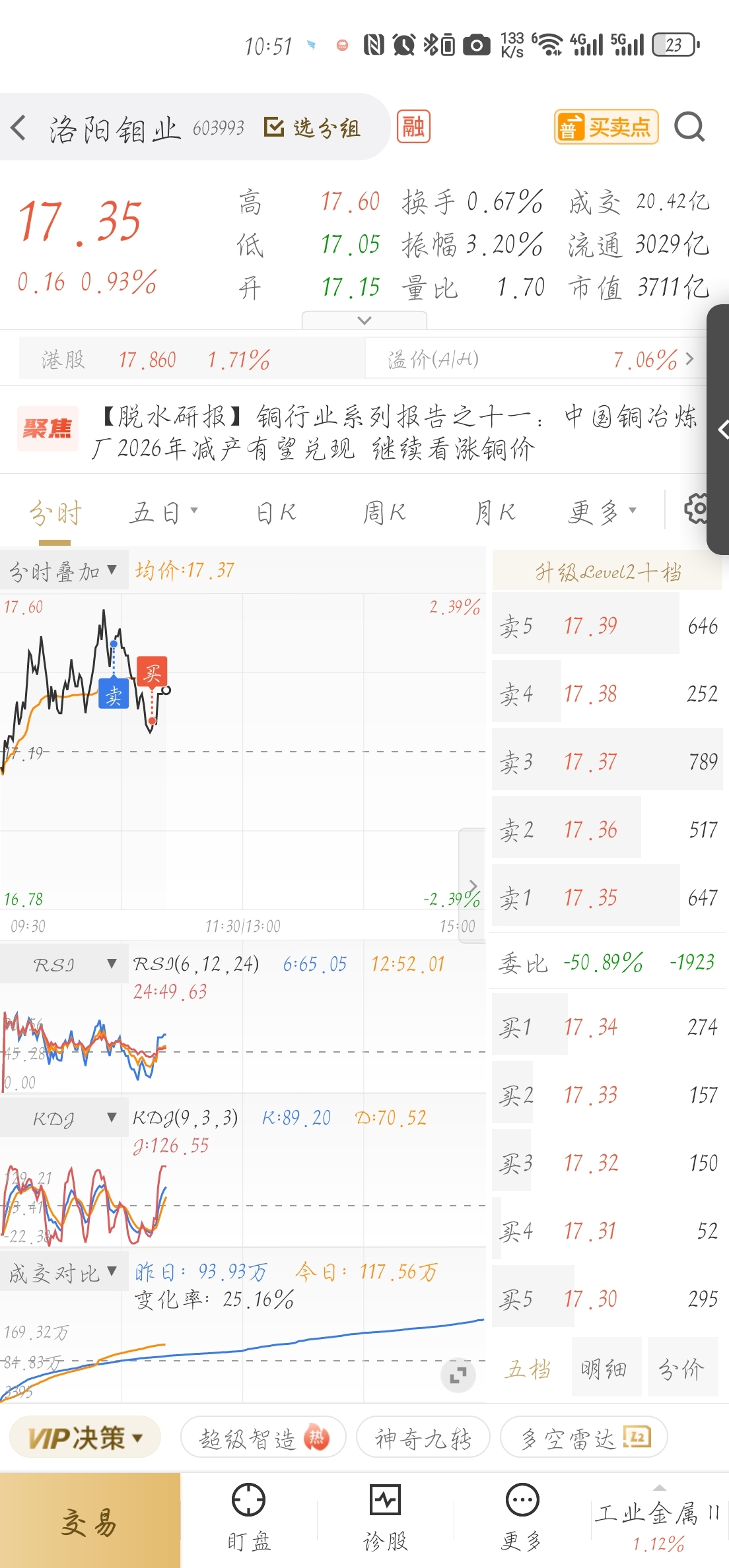Open the 成交对比 indicator dropdown

(63, 1273)
